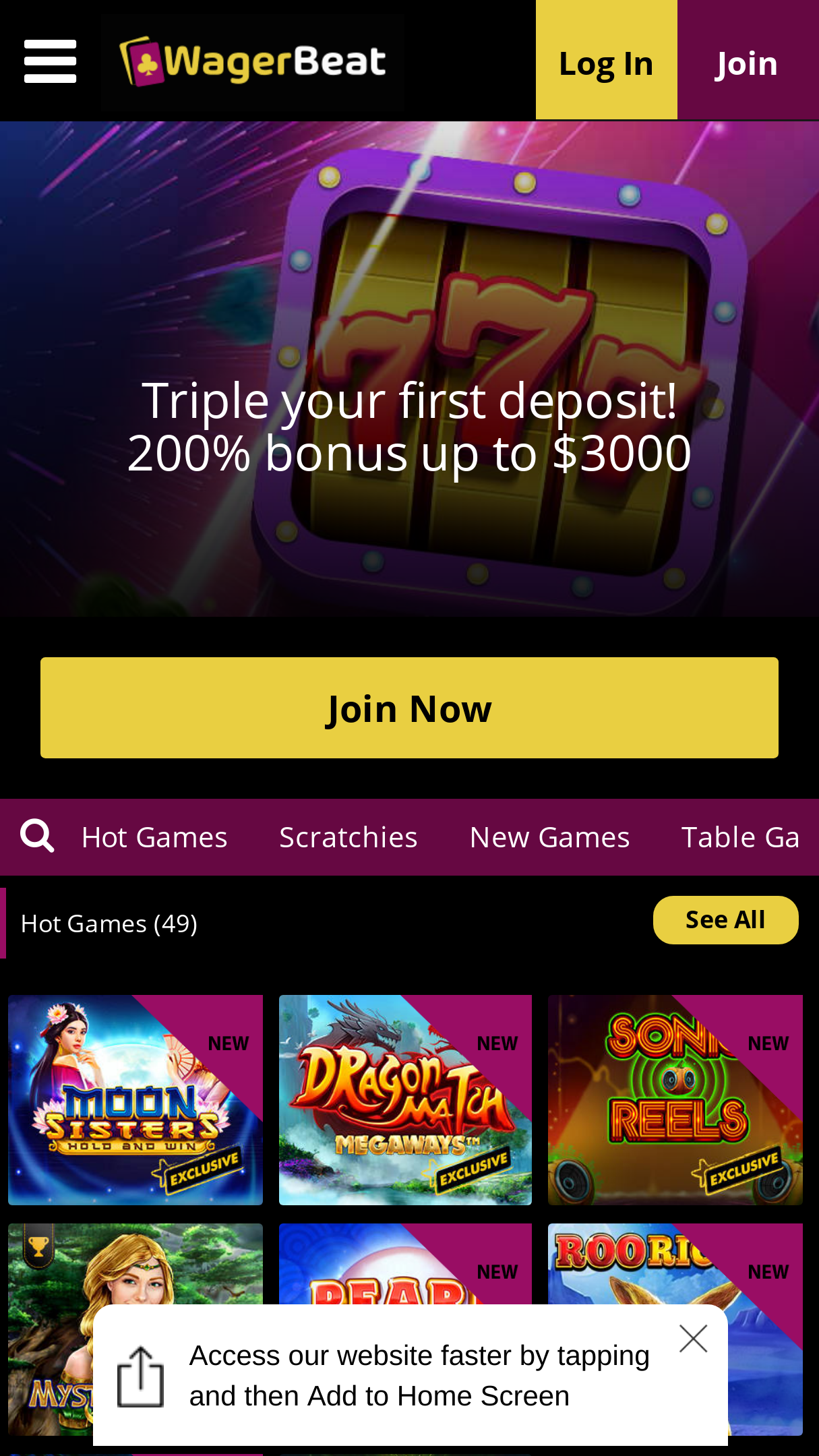The height and width of the screenshot is (1456, 819).
Task: Switch to the New Games tab
Action: 550,837
